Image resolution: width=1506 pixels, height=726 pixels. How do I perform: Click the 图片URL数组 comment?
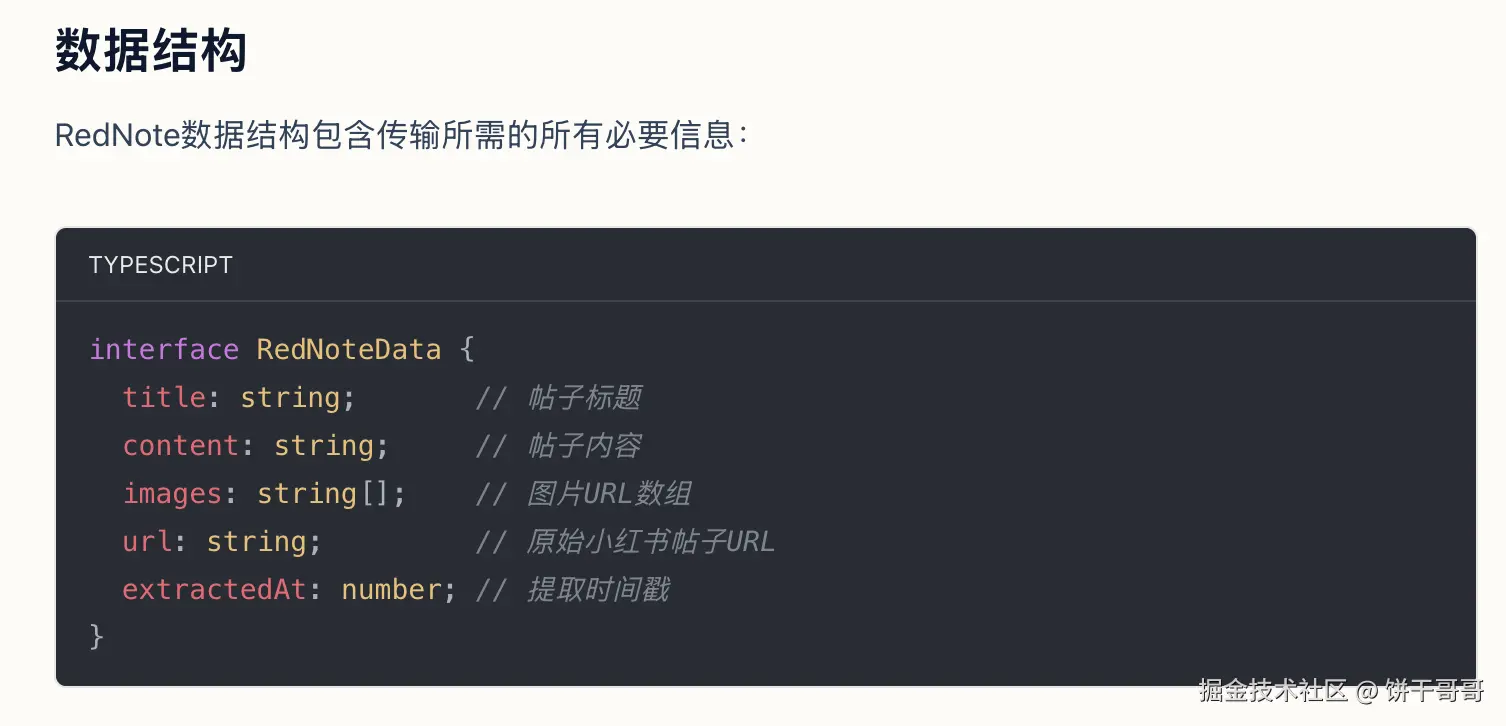pos(608,493)
